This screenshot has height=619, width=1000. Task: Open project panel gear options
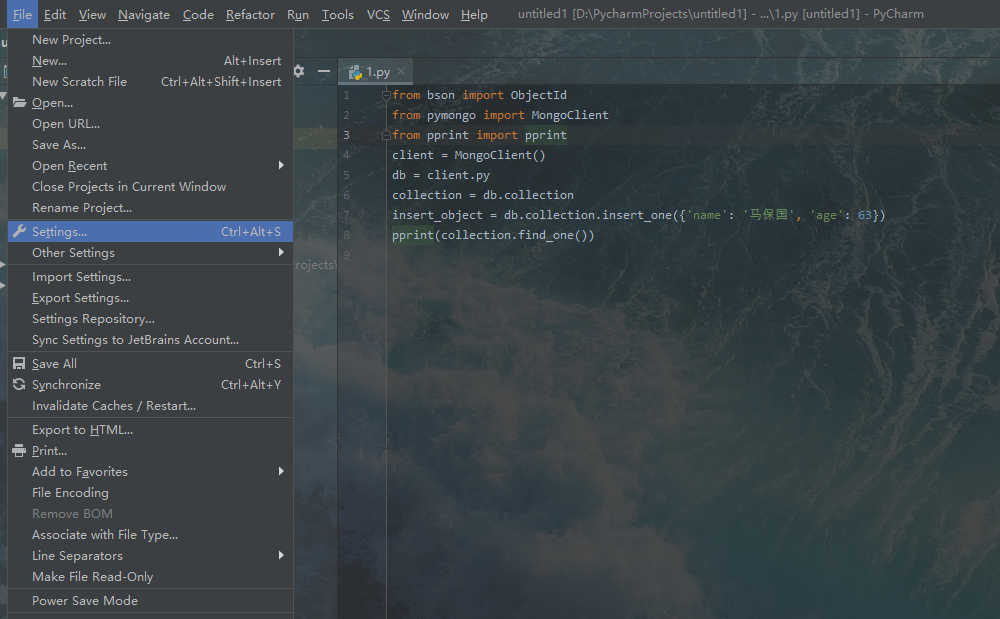[x=298, y=71]
